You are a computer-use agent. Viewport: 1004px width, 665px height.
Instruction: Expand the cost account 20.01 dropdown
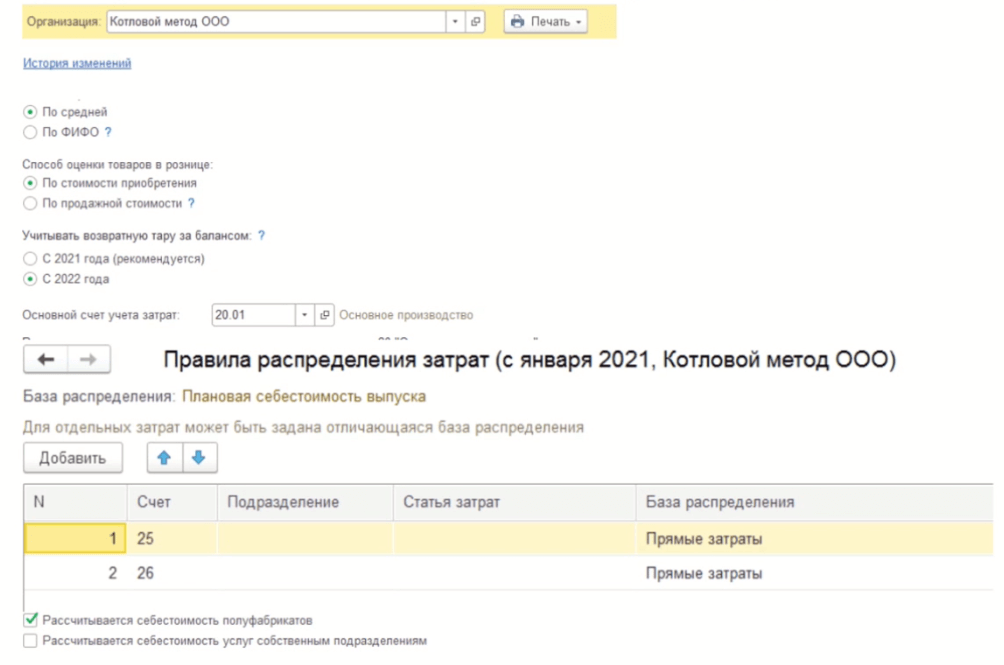pos(304,315)
